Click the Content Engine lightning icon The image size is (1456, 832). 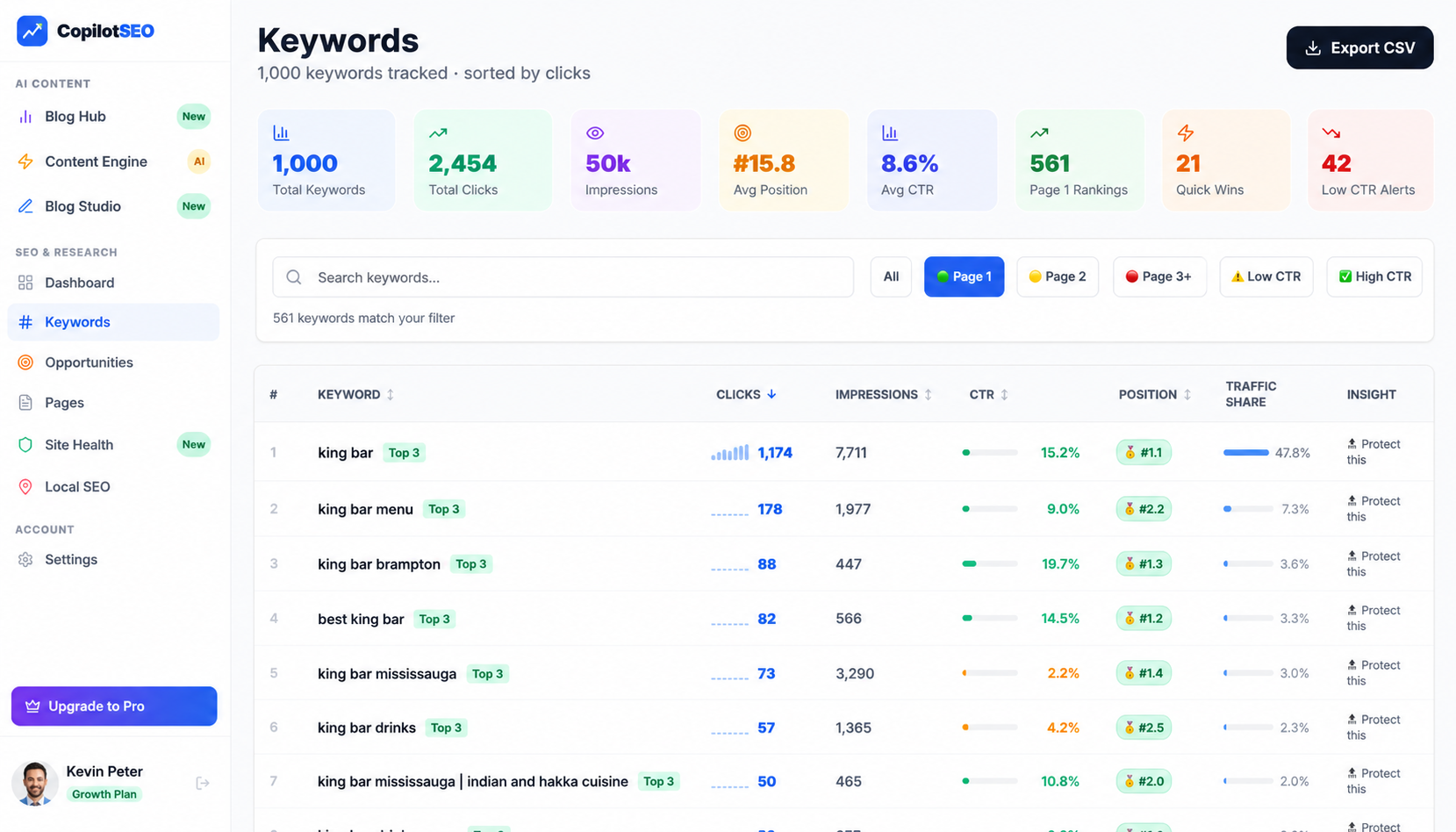25,161
